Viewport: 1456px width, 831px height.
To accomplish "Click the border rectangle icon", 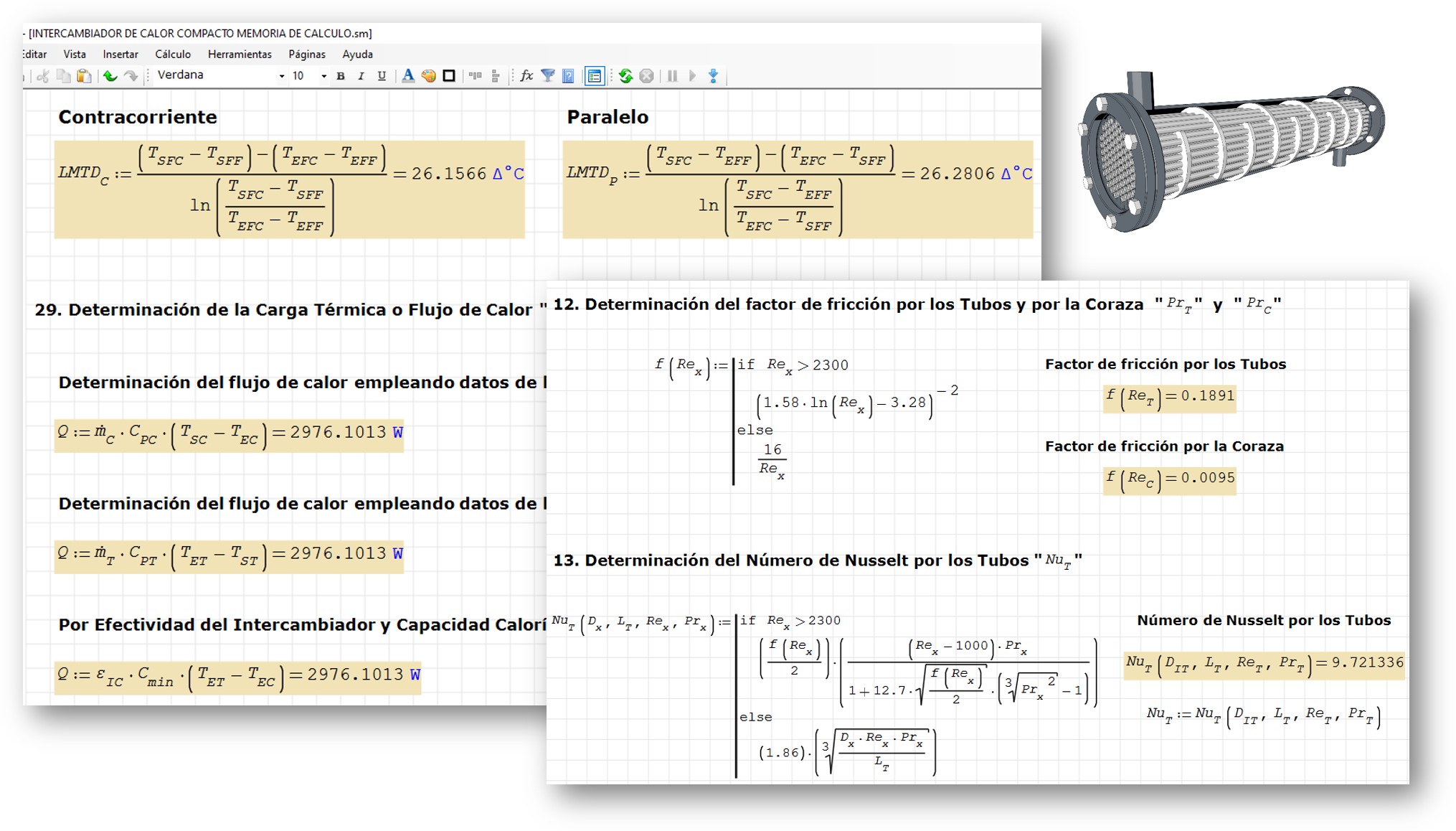I will [449, 76].
